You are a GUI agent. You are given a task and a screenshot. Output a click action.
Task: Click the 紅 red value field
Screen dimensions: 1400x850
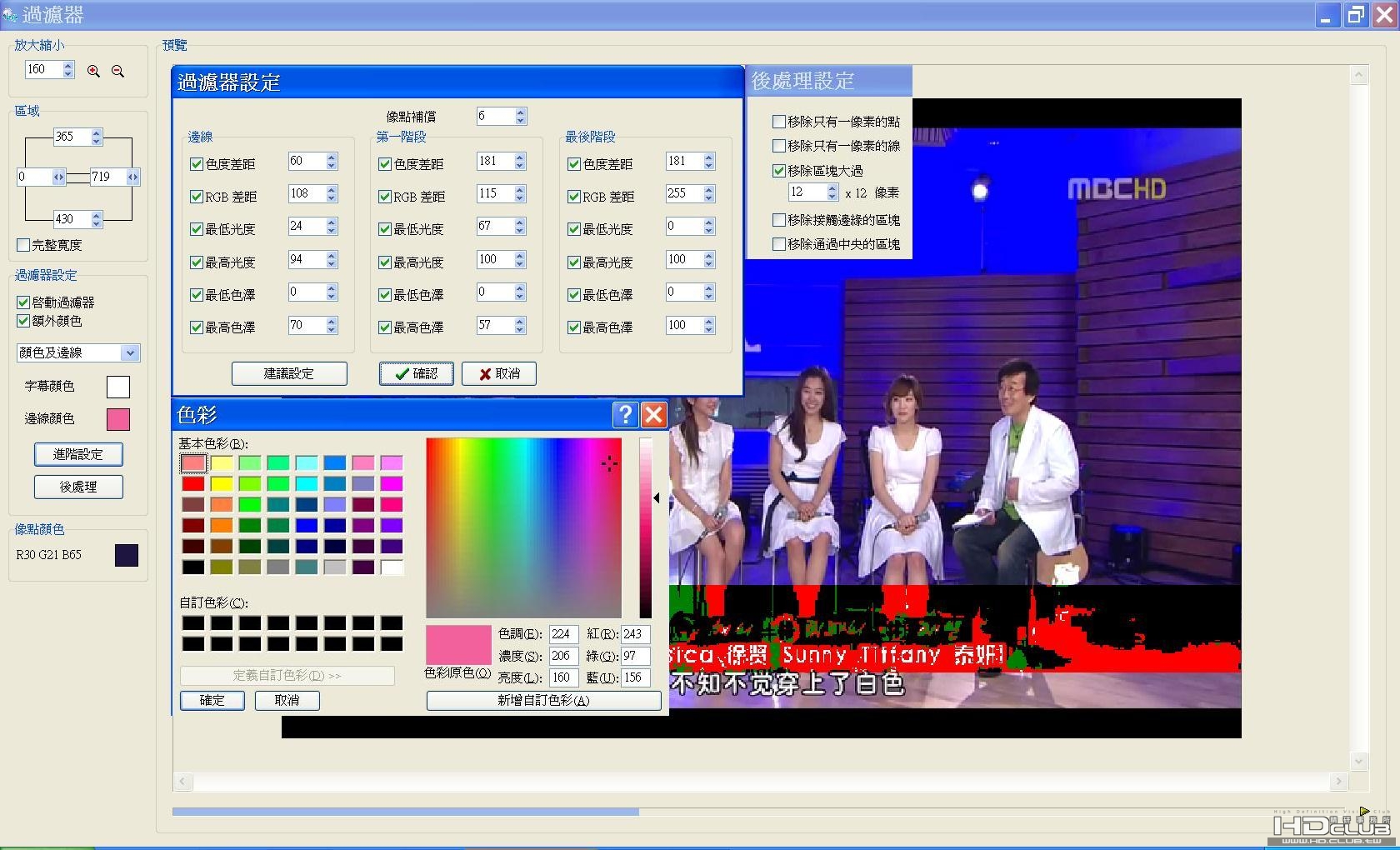pos(635,634)
